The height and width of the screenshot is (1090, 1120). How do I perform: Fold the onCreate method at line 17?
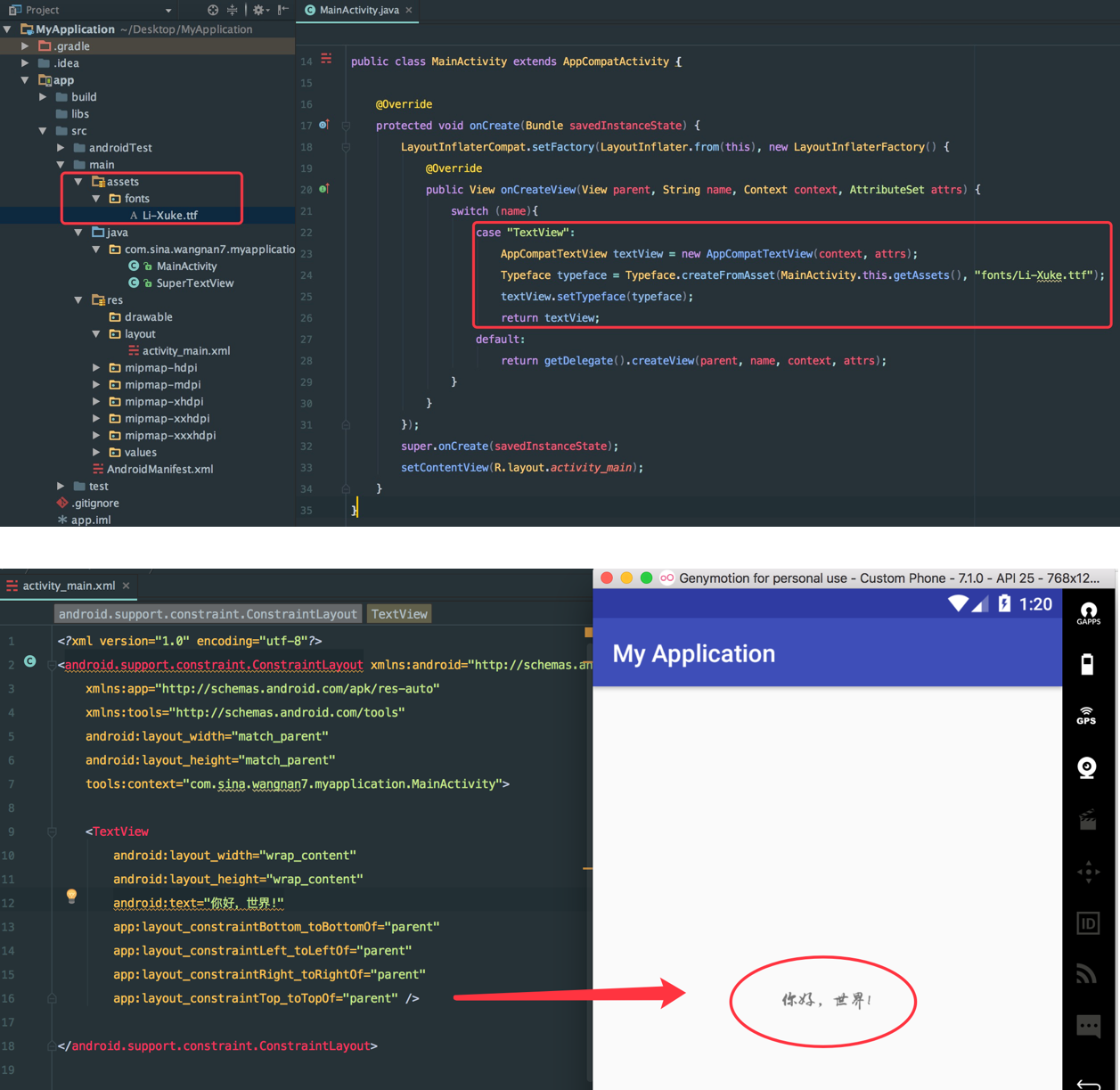pyautogui.click(x=346, y=126)
